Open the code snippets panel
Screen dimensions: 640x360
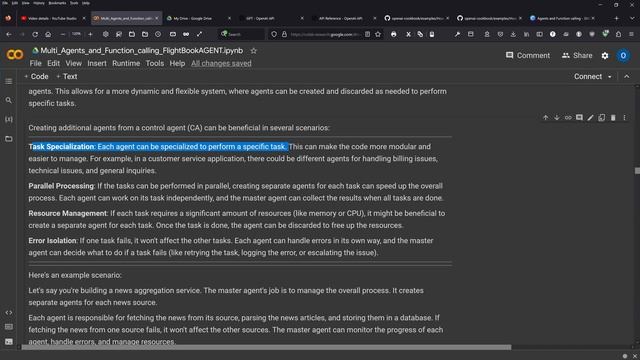[9, 313]
